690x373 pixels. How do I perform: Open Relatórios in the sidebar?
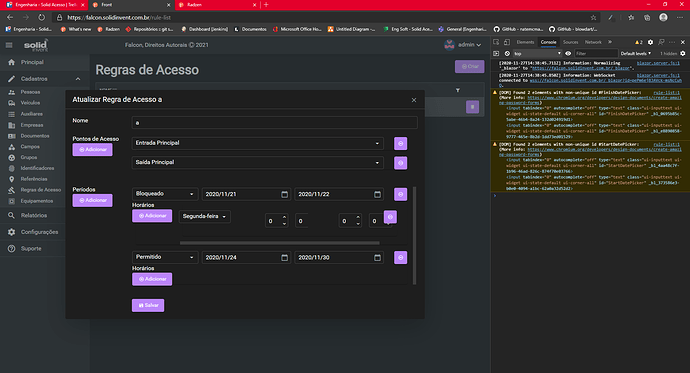(34, 216)
